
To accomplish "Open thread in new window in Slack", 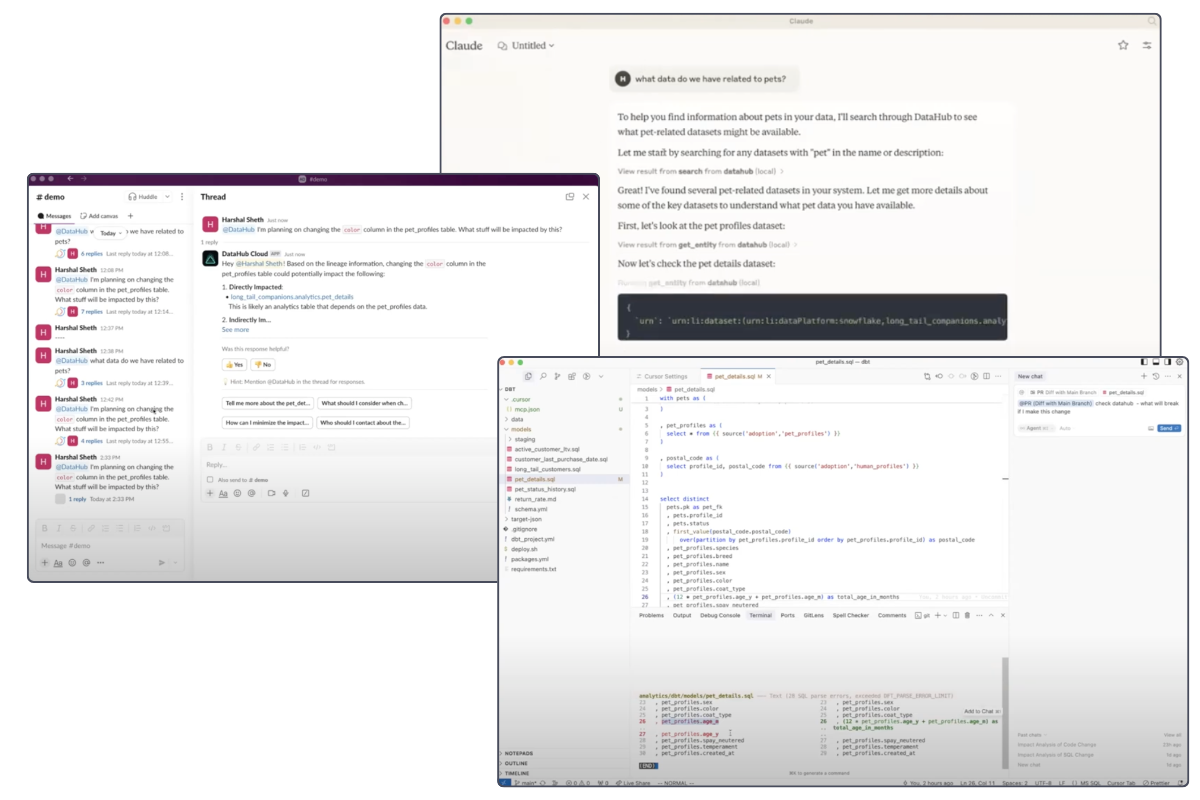I will point(569,197).
